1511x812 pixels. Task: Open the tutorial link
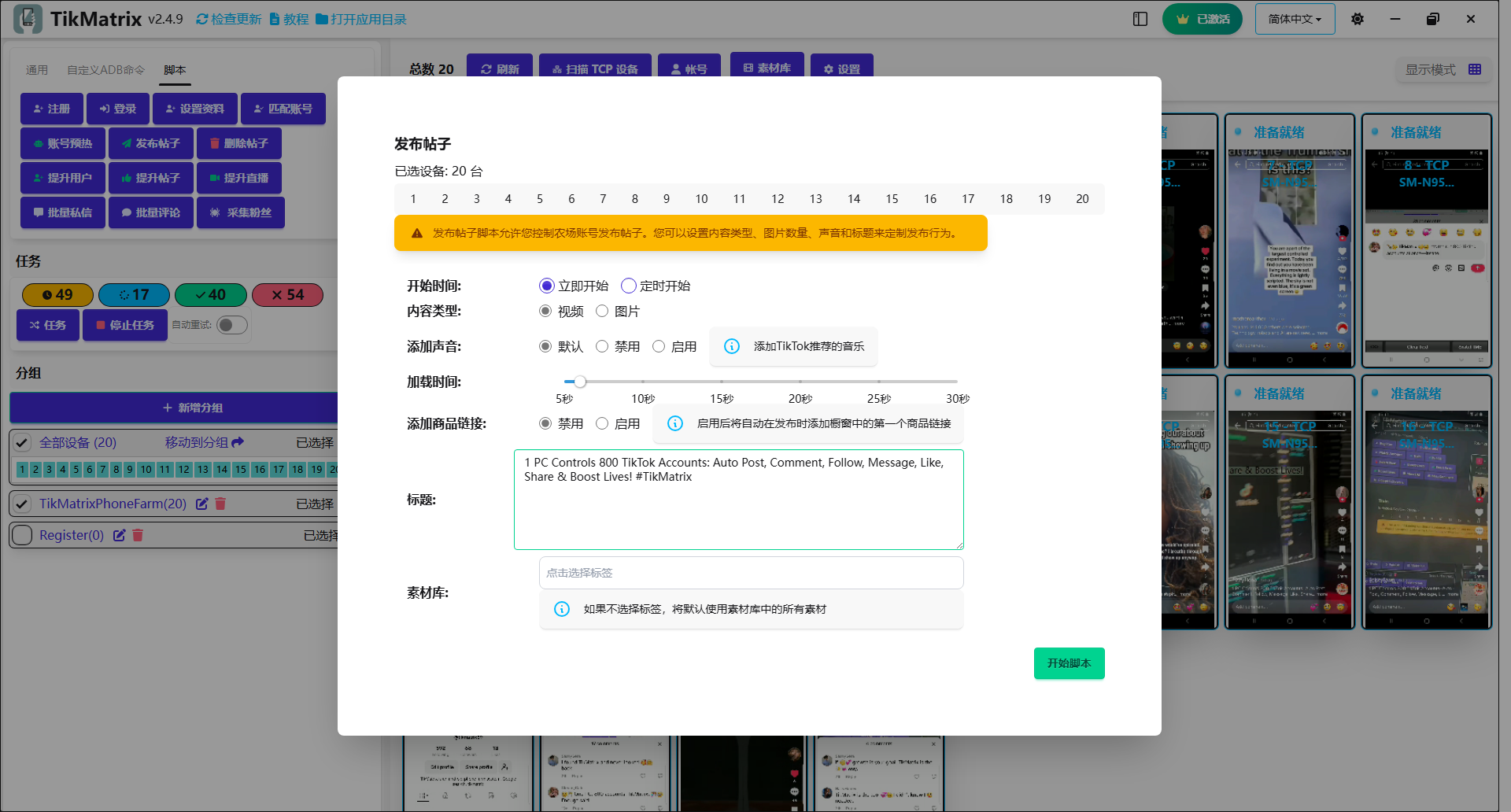(x=289, y=19)
